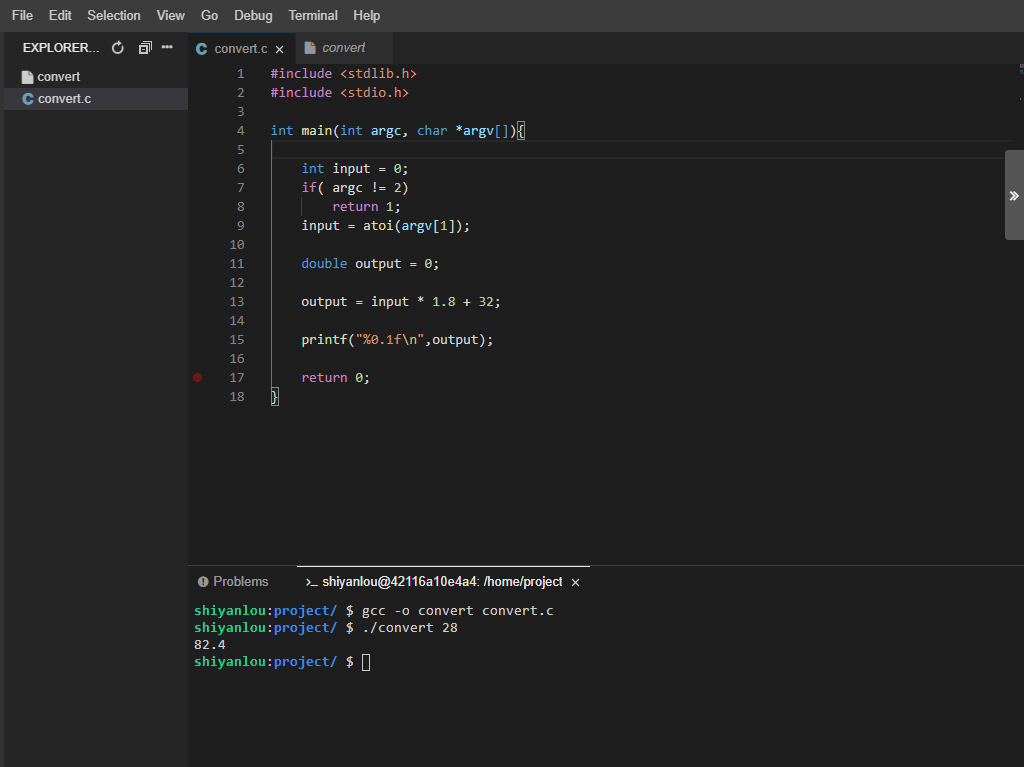This screenshot has width=1024, height=767.
Task: Open Explorer more actions ellipsis
Action: click(167, 48)
